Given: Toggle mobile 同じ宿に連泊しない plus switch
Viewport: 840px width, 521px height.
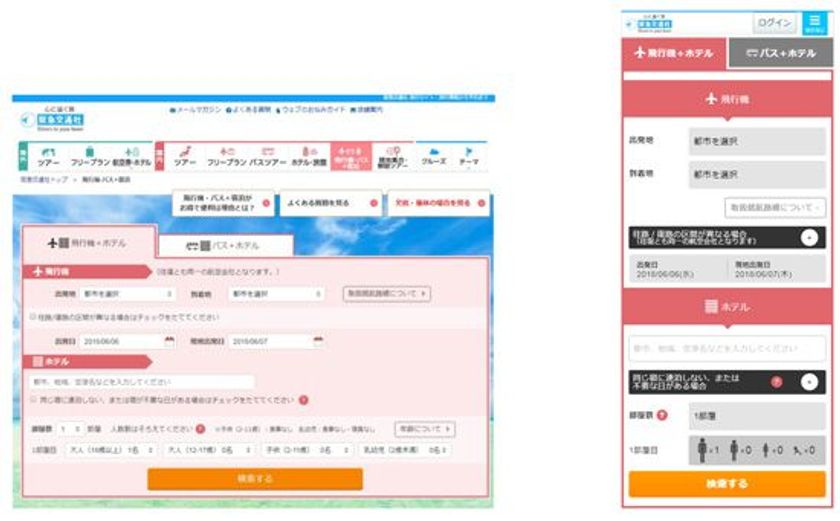Looking at the screenshot, I should pyautogui.click(x=809, y=382).
